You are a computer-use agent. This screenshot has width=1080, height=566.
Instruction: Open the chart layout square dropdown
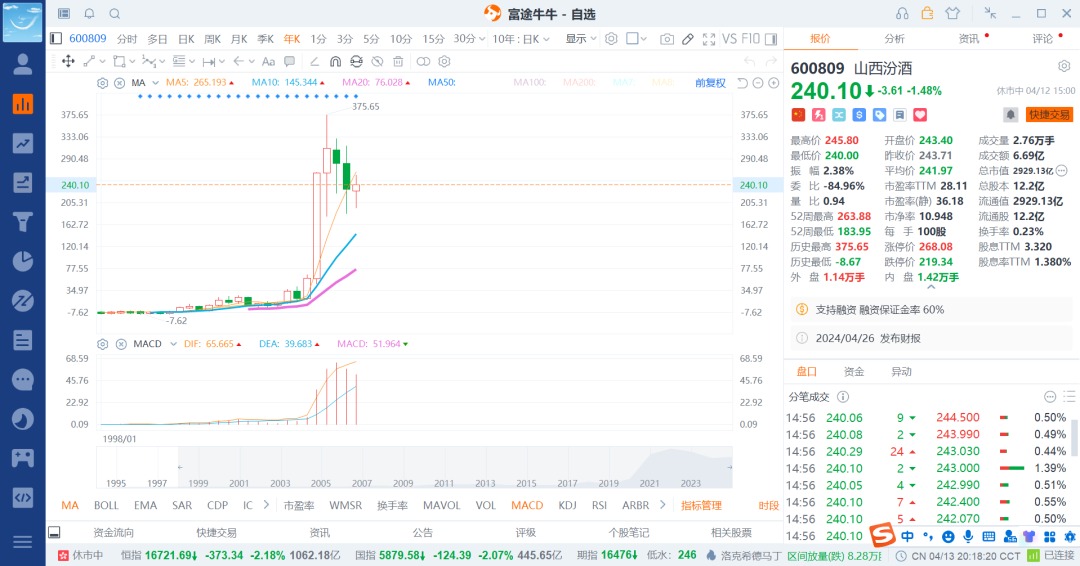pyautogui.click(x=636, y=39)
